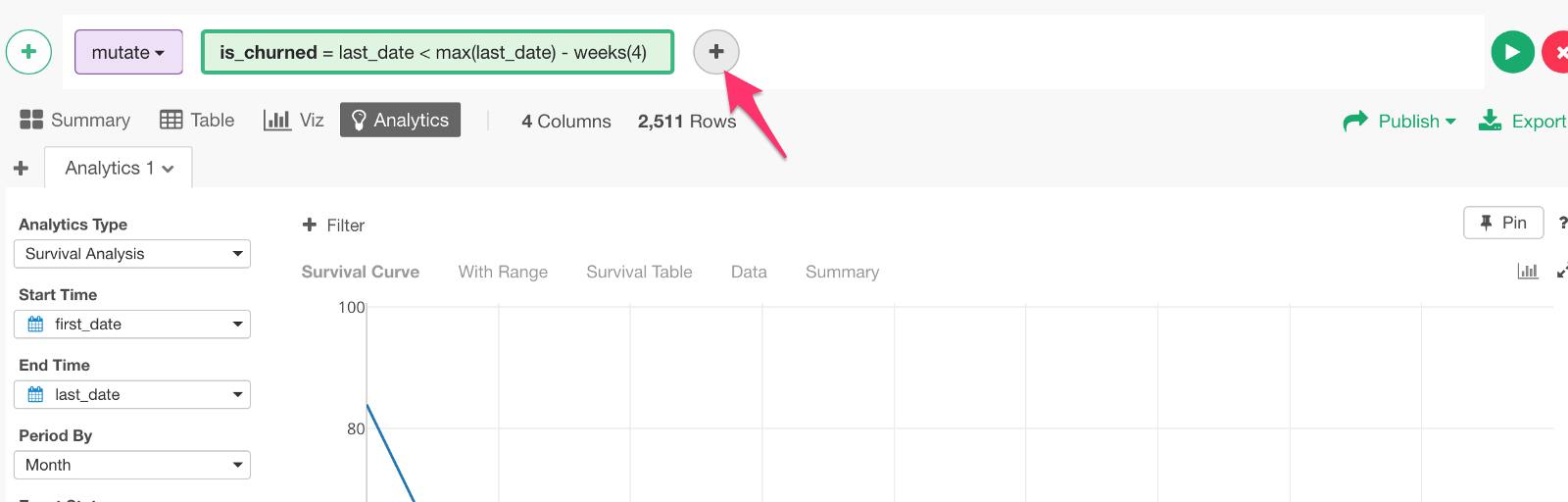Click the expand arrows icon above the plot
This screenshot has width=1568, height=502.
1562,272
